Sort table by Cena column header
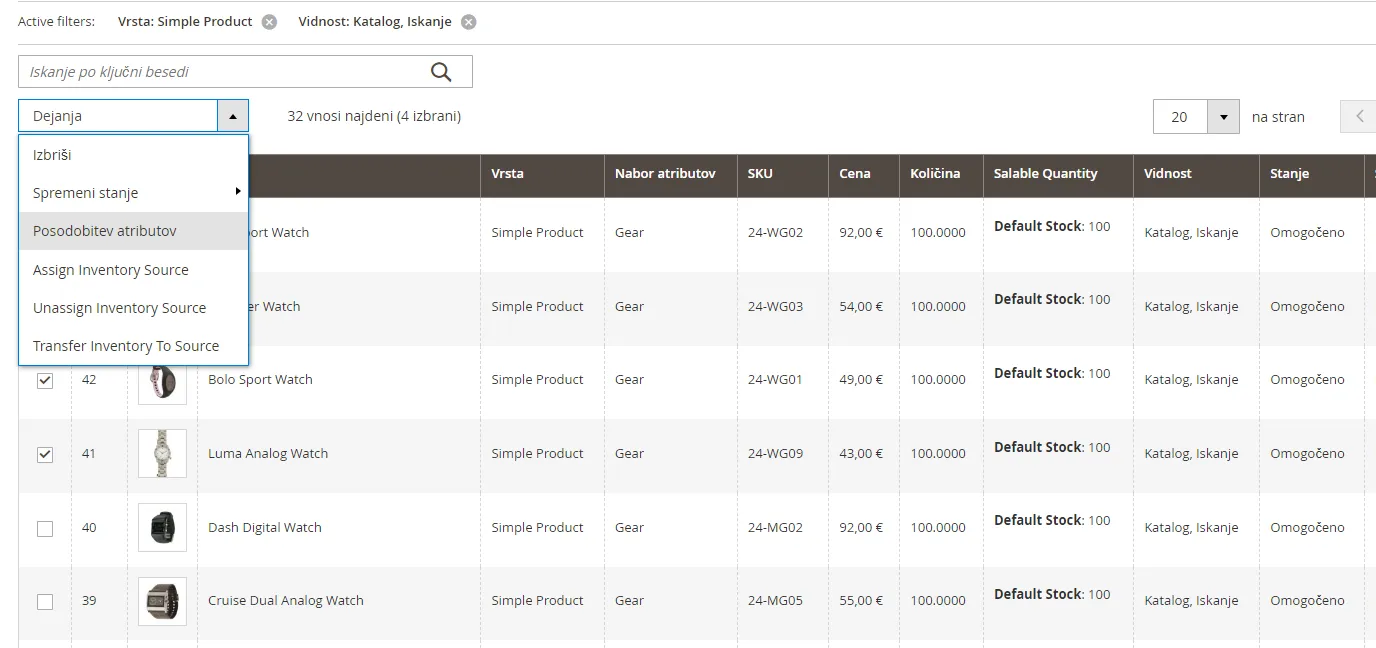Image resolution: width=1376 pixels, height=648 pixels. [x=854, y=174]
